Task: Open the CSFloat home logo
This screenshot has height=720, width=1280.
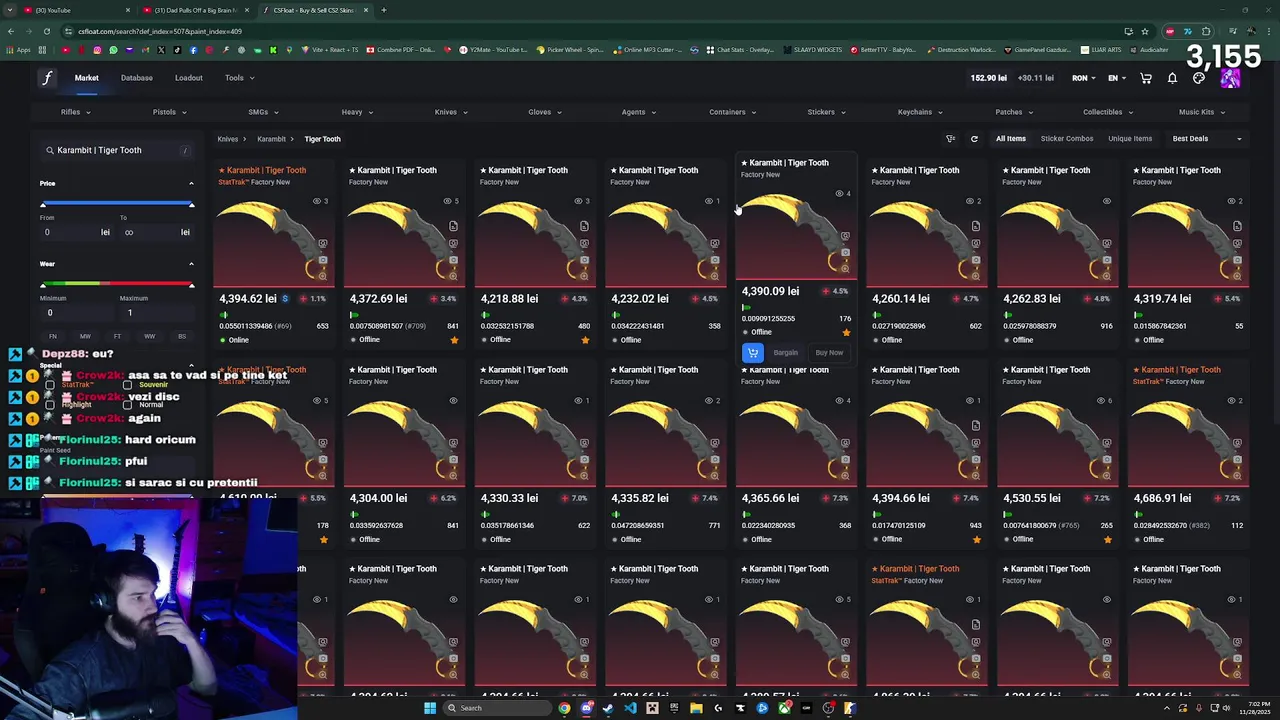Action: click(46, 78)
